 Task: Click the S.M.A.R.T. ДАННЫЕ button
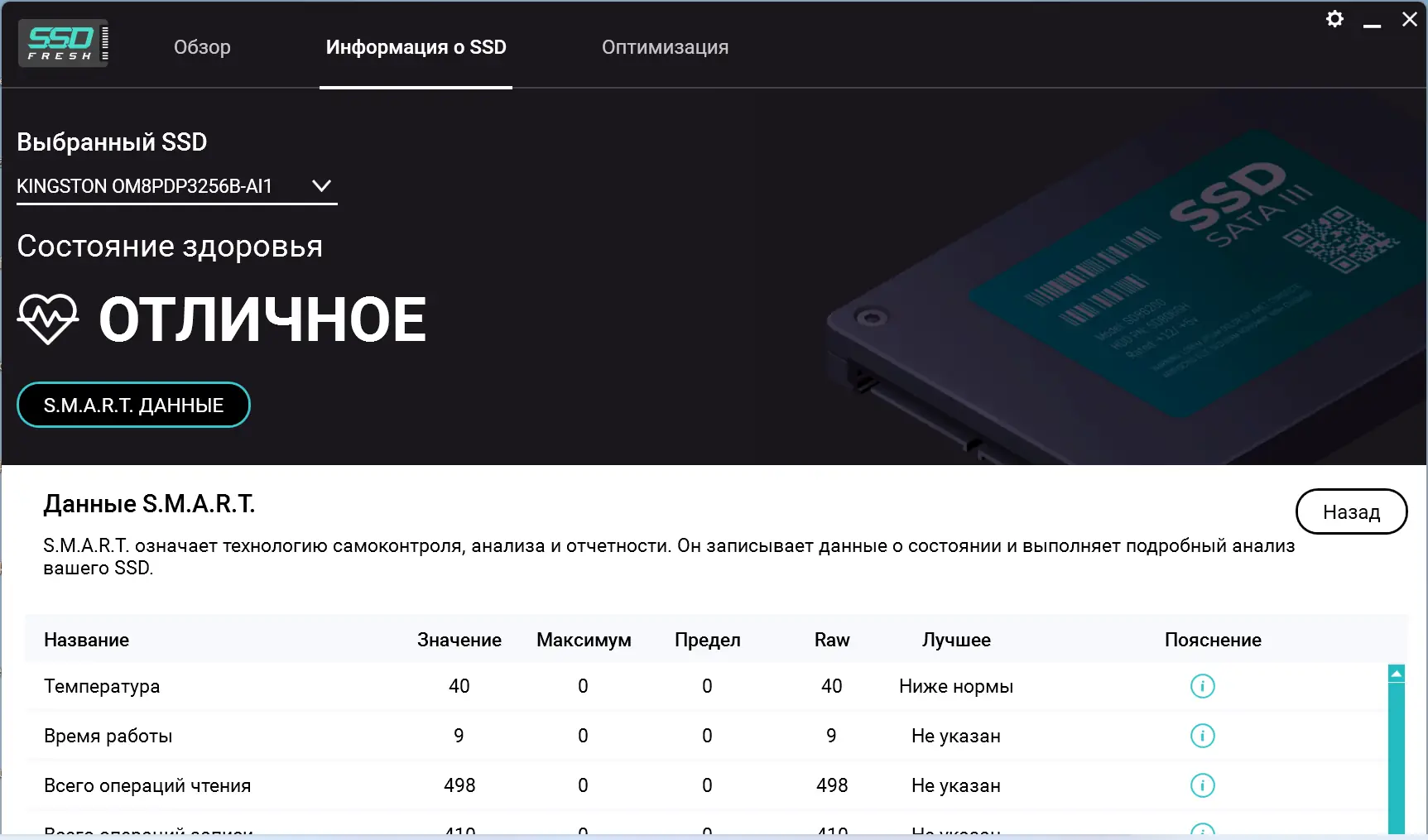click(x=133, y=405)
